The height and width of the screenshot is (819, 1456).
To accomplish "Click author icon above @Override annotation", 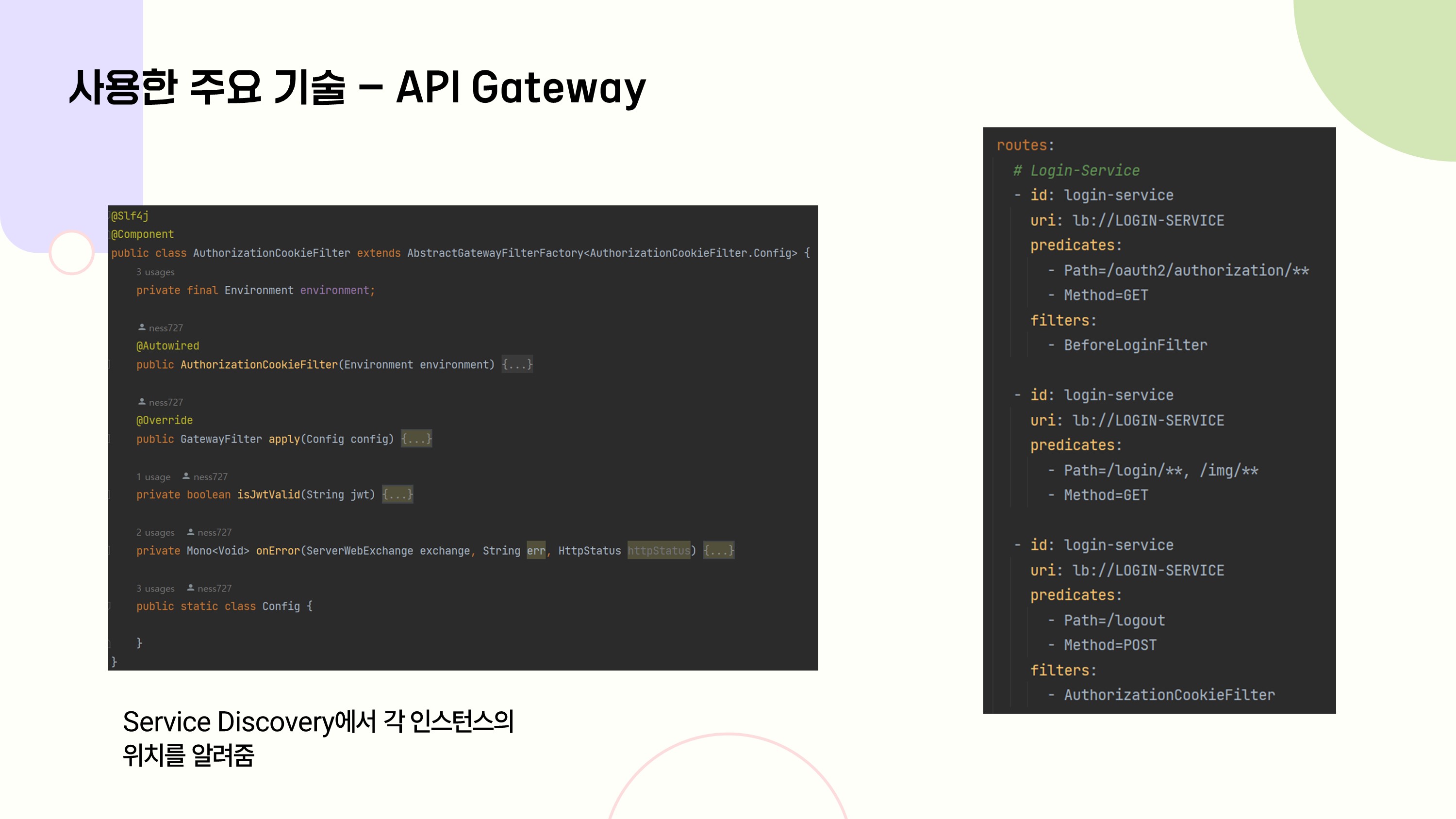I will click(142, 402).
